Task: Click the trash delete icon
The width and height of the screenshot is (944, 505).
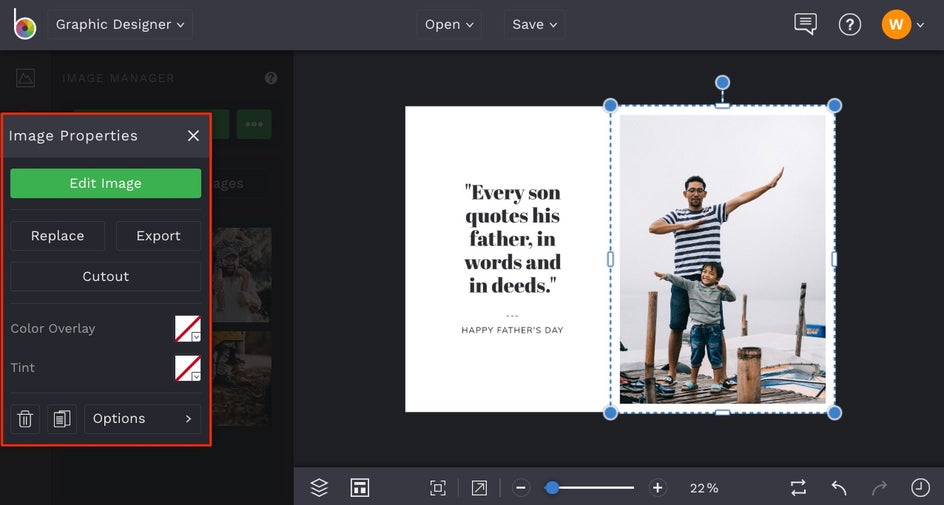Action: [26, 419]
